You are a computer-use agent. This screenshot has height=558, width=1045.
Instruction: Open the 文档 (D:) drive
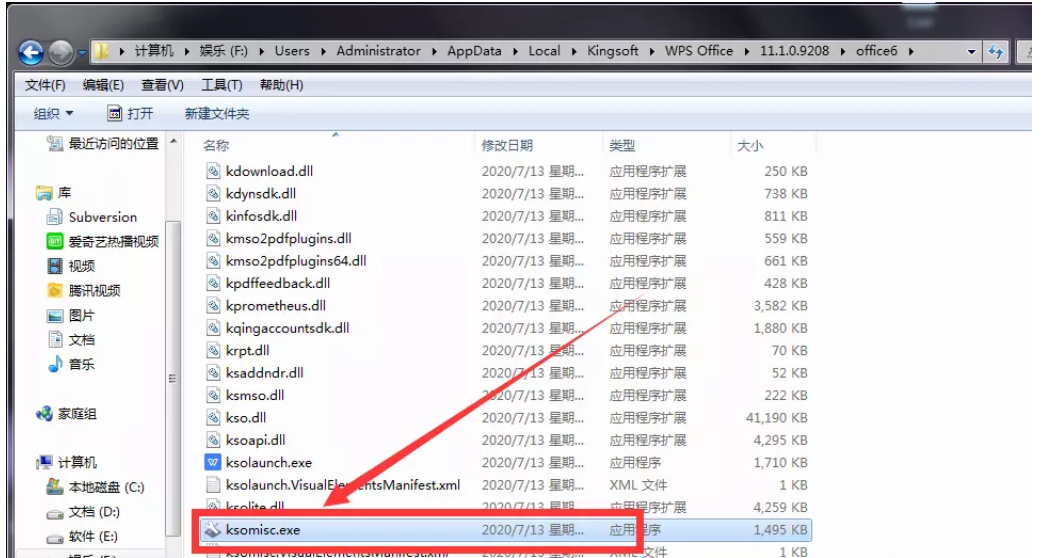83,512
